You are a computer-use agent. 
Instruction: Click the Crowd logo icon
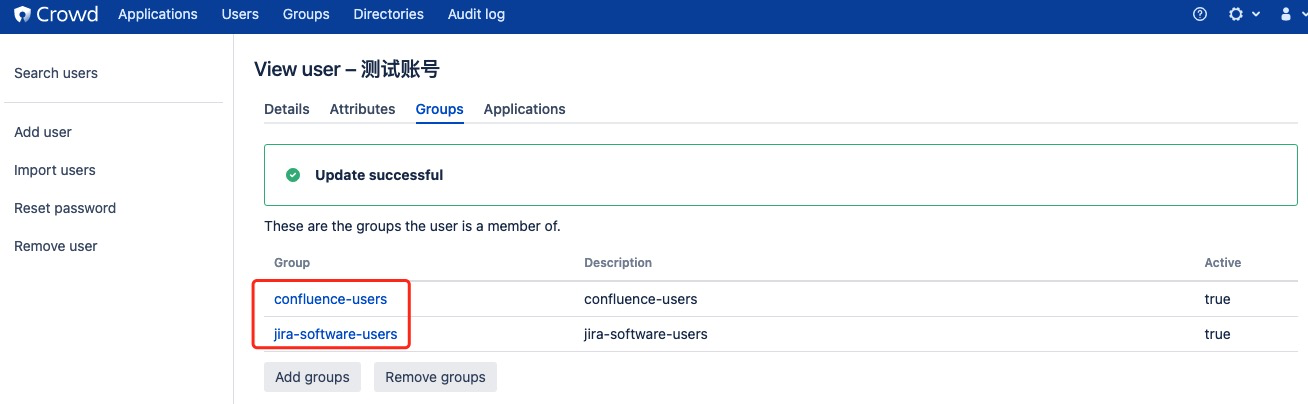point(21,14)
